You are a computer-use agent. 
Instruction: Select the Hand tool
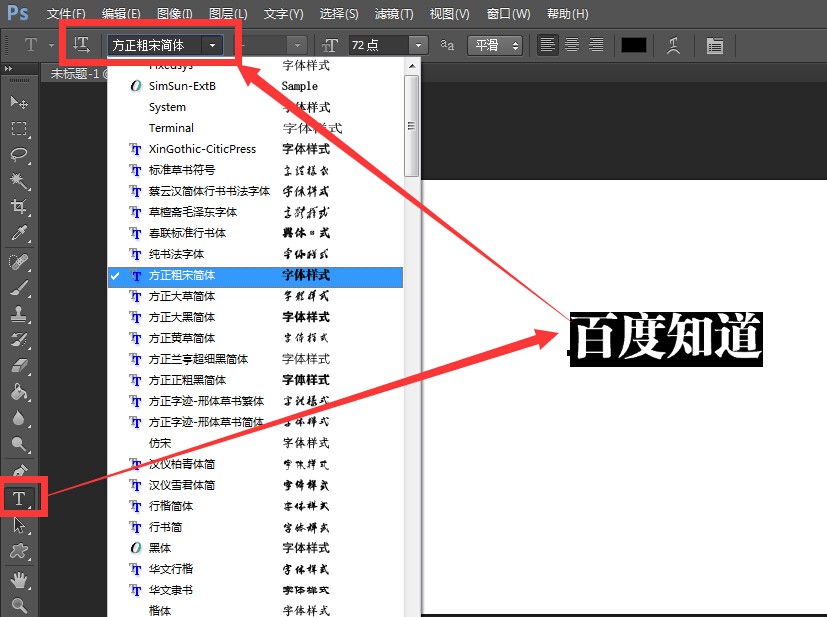point(20,580)
